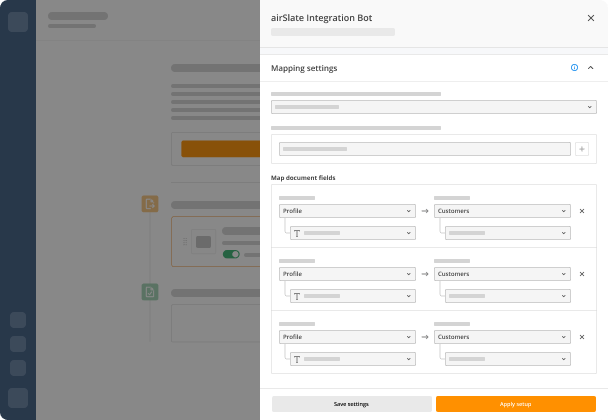The height and width of the screenshot is (420, 608).
Task: Click the green document step icon in background
Action: pos(150,292)
